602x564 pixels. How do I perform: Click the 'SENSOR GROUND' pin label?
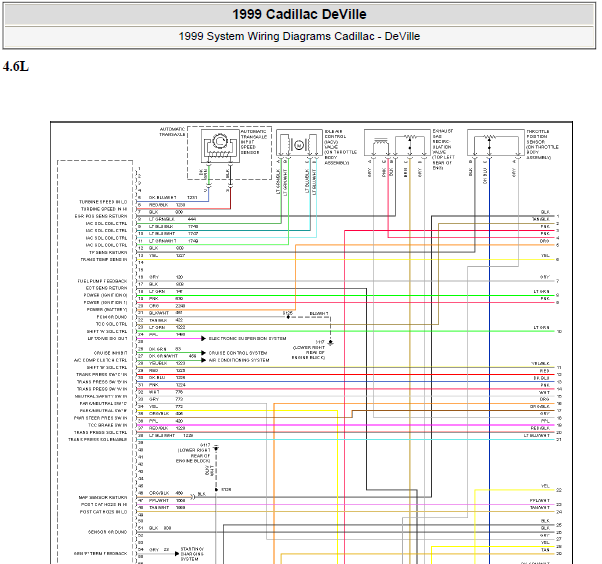[x=108, y=532]
